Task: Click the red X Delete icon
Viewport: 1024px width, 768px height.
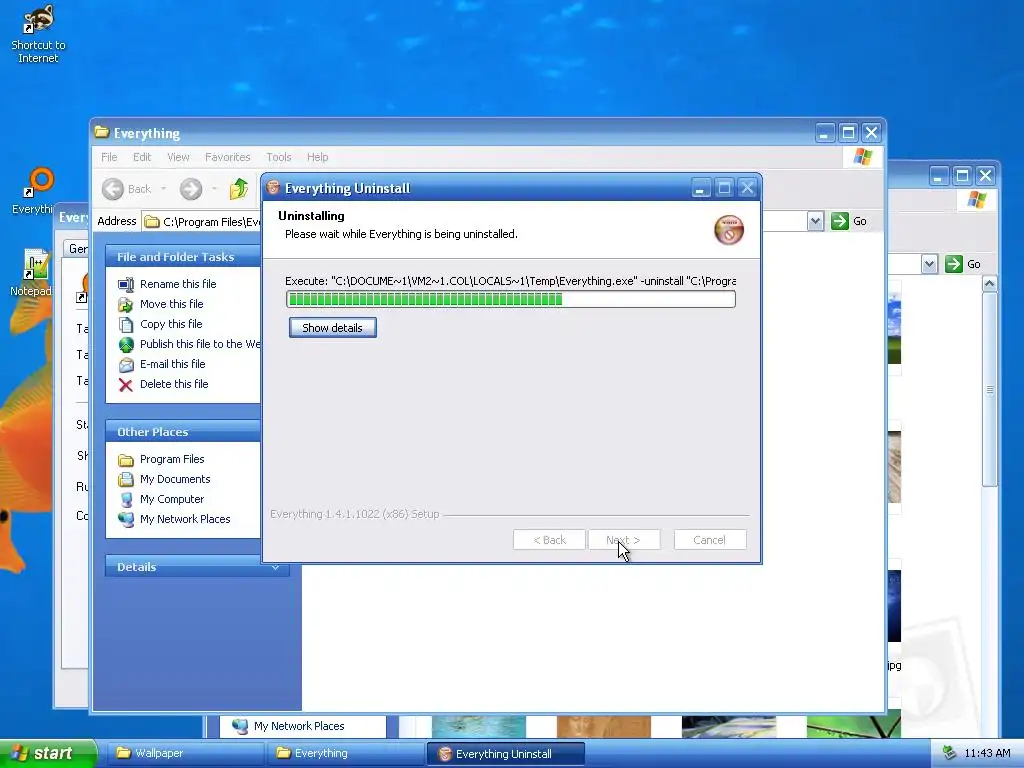Action: [125, 385]
